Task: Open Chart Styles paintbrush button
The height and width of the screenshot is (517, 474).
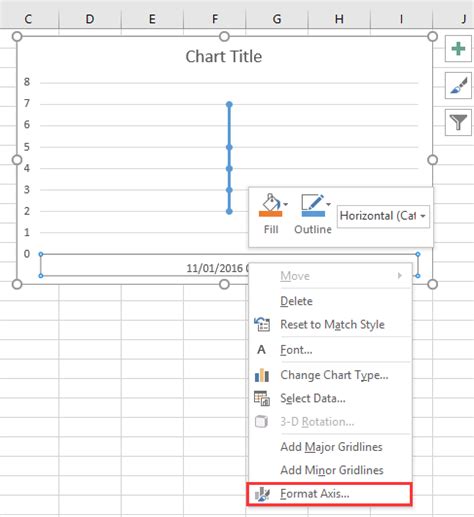Action: (458, 86)
